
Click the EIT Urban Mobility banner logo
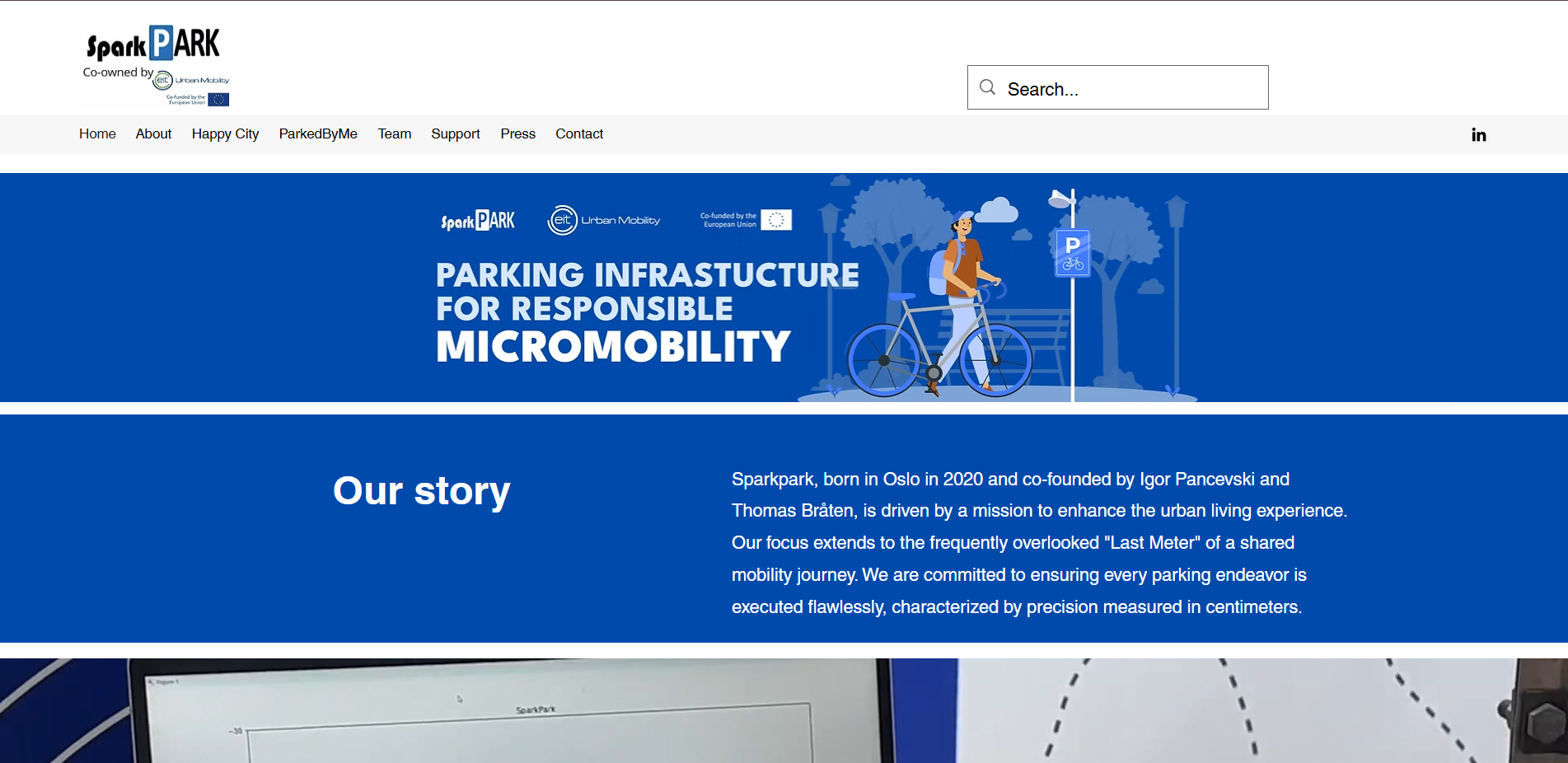click(x=604, y=220)
